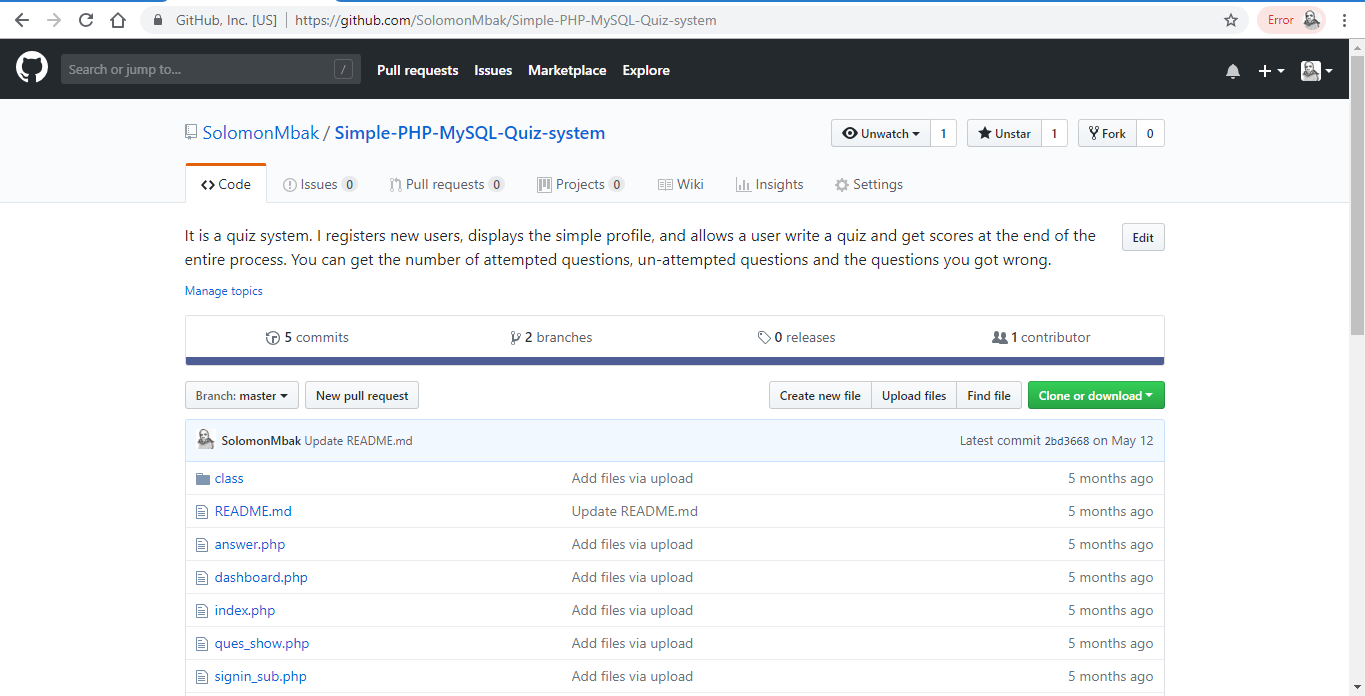Expand the Branch: master selector
Image resolution: width=1365 pixels, height=696 pixels.
pyautogui.click(x=242, y=396)
